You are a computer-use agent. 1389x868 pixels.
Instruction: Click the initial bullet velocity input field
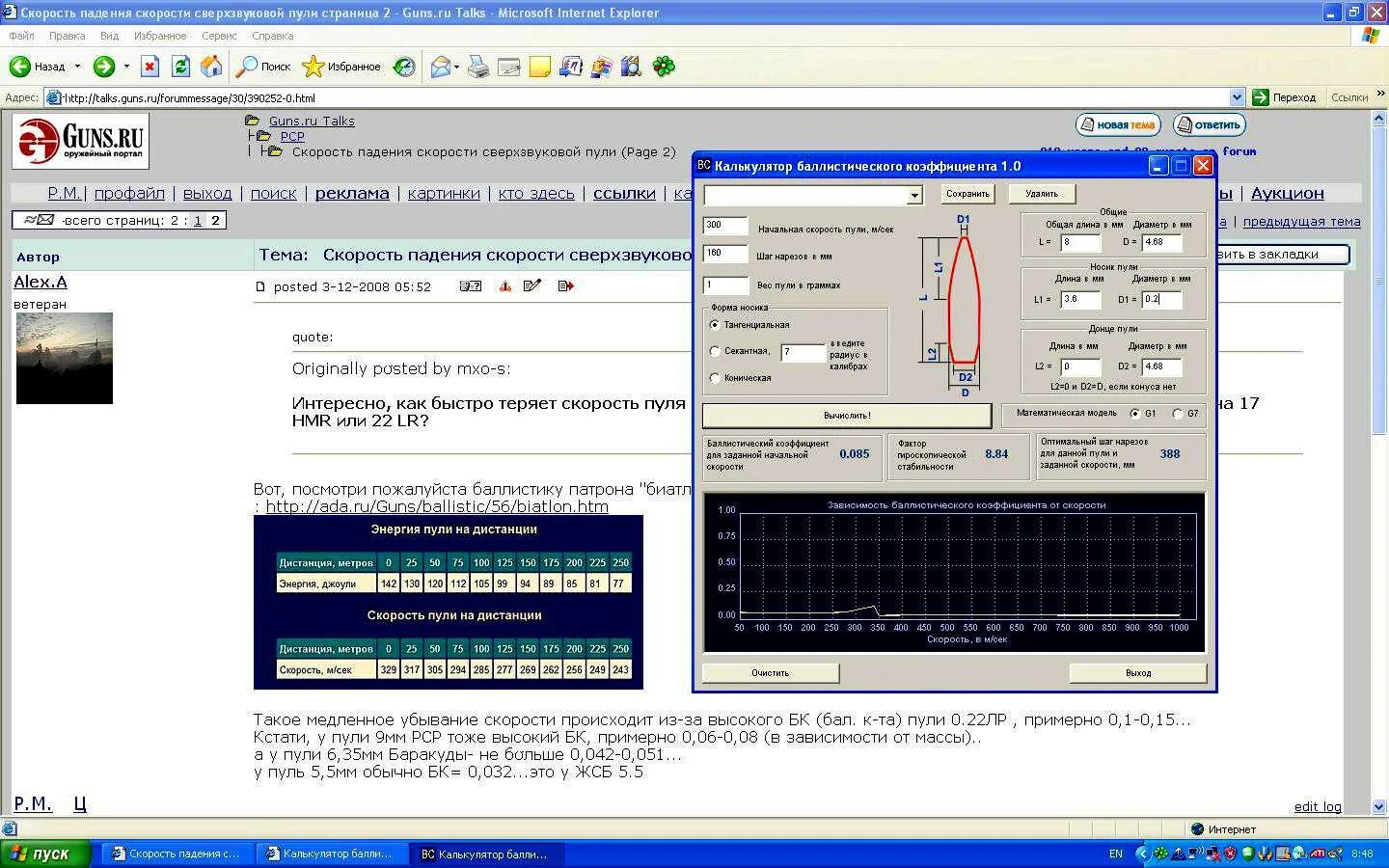[x=725, y=226]
